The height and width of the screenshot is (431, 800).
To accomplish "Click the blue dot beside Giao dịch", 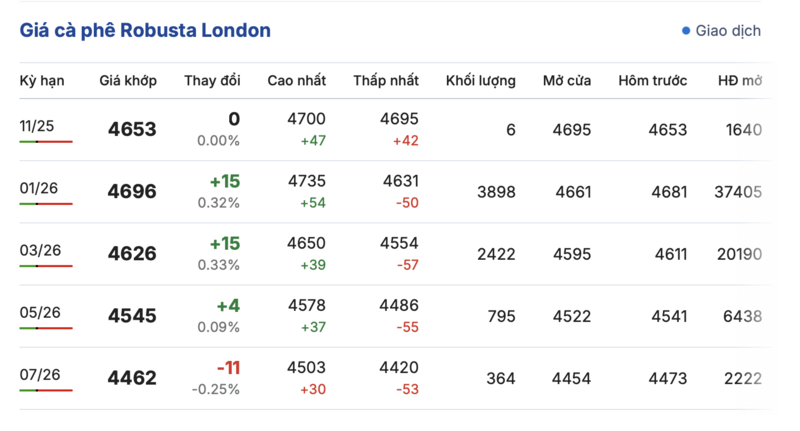I will pos(686,31).
